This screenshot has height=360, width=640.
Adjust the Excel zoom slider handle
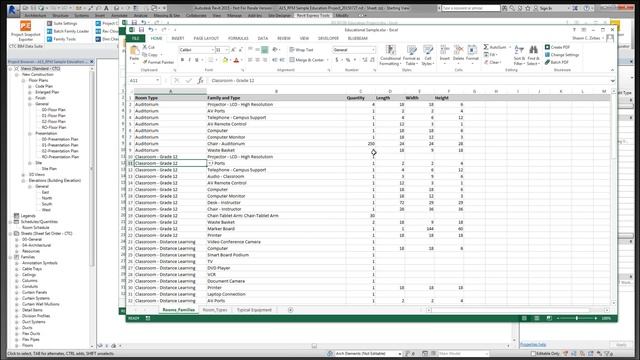click(x=576, y=318)
